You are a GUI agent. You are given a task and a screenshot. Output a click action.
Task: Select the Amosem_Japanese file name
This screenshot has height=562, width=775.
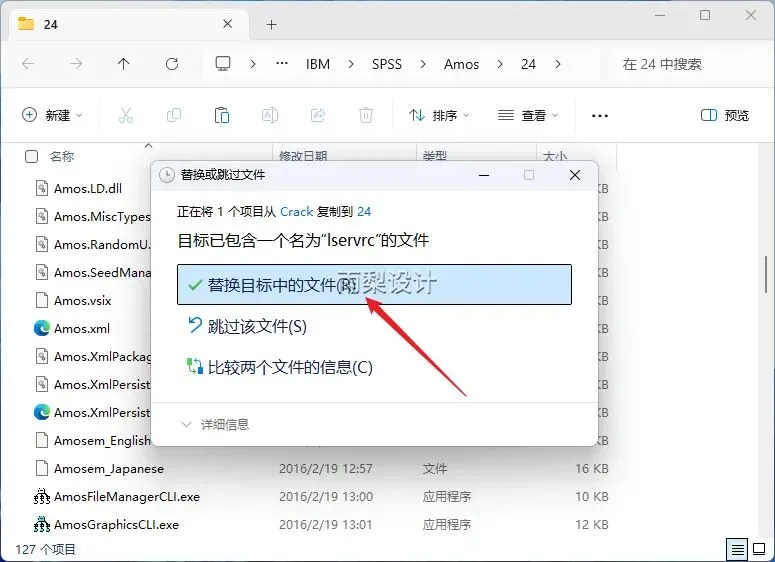click(109, 469)
